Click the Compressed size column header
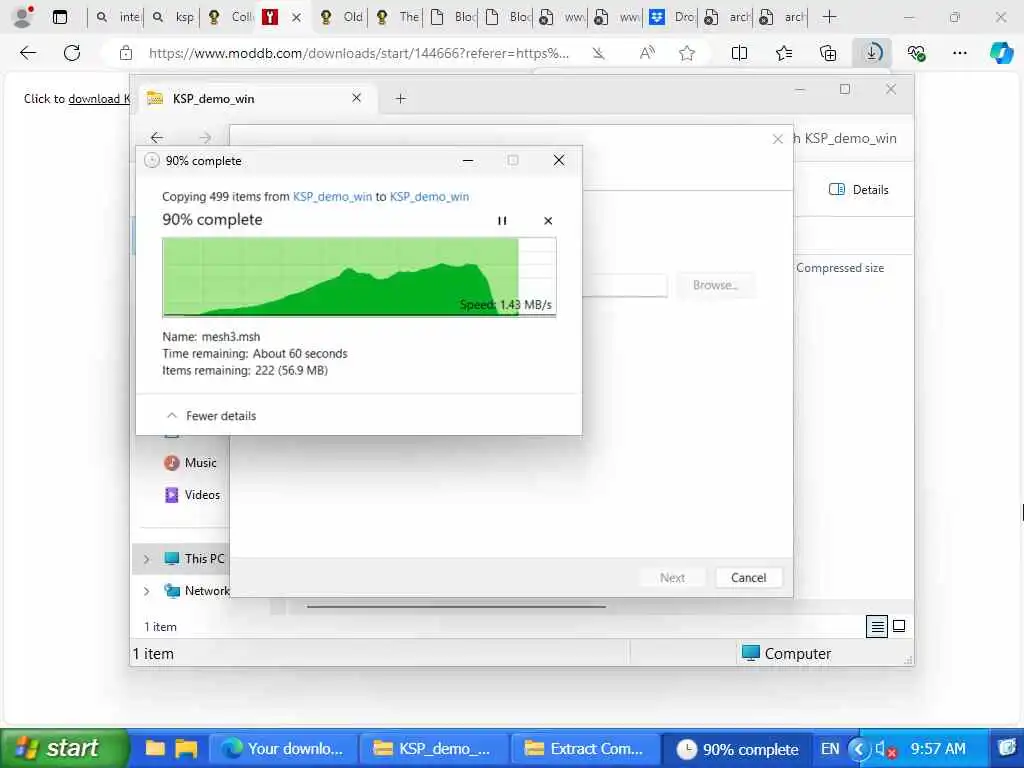The height and width of the screenshot is (768, 1024). 840,268
